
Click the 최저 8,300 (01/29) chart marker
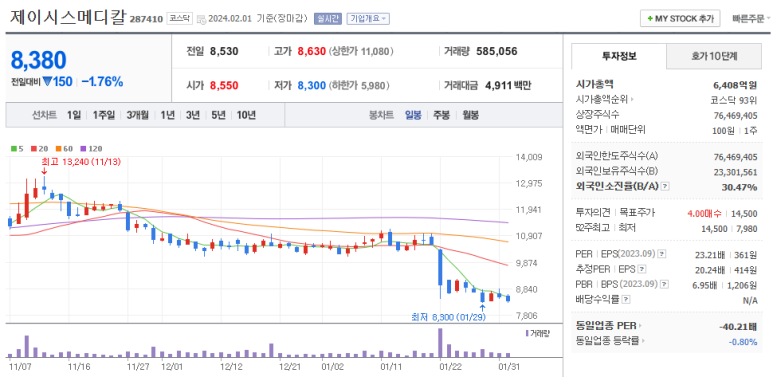[449, 318]
